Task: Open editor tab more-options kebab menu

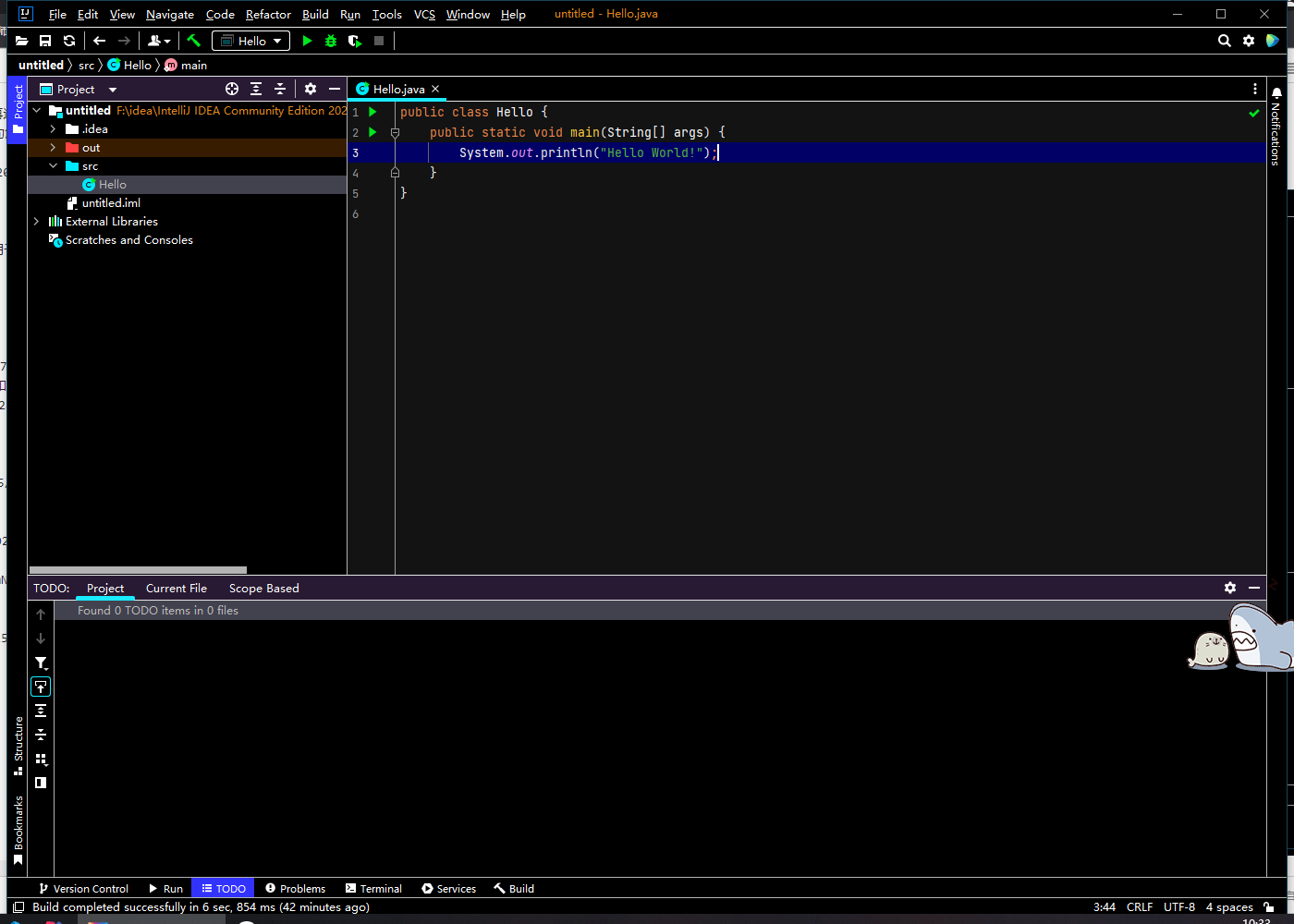Action: click(x=1255, y=89)
